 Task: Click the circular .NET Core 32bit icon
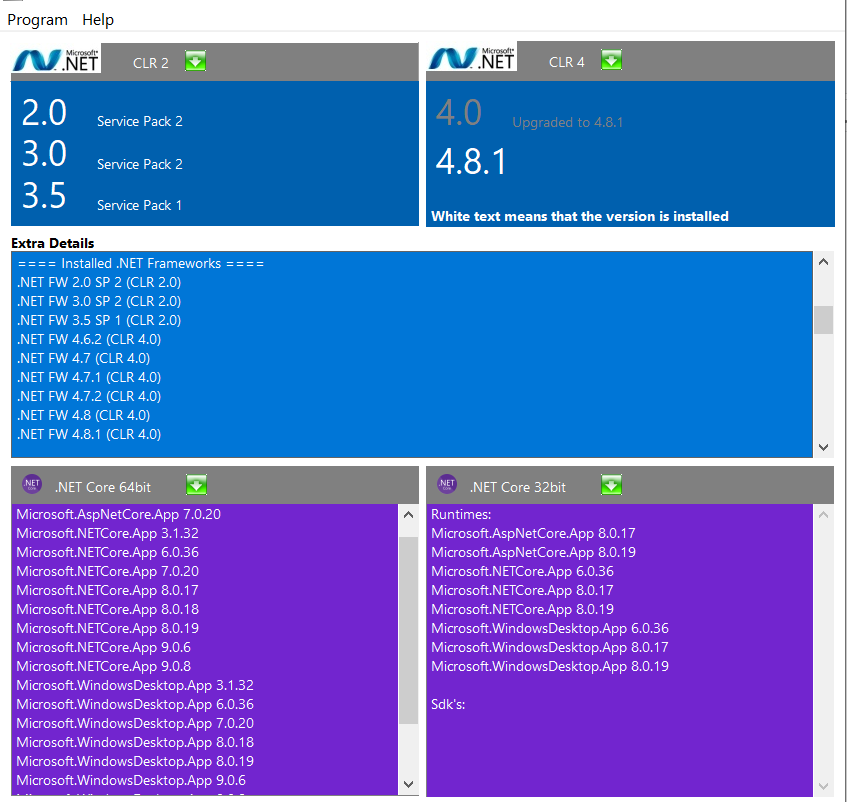pyautogui.click(x=447, y=483)
